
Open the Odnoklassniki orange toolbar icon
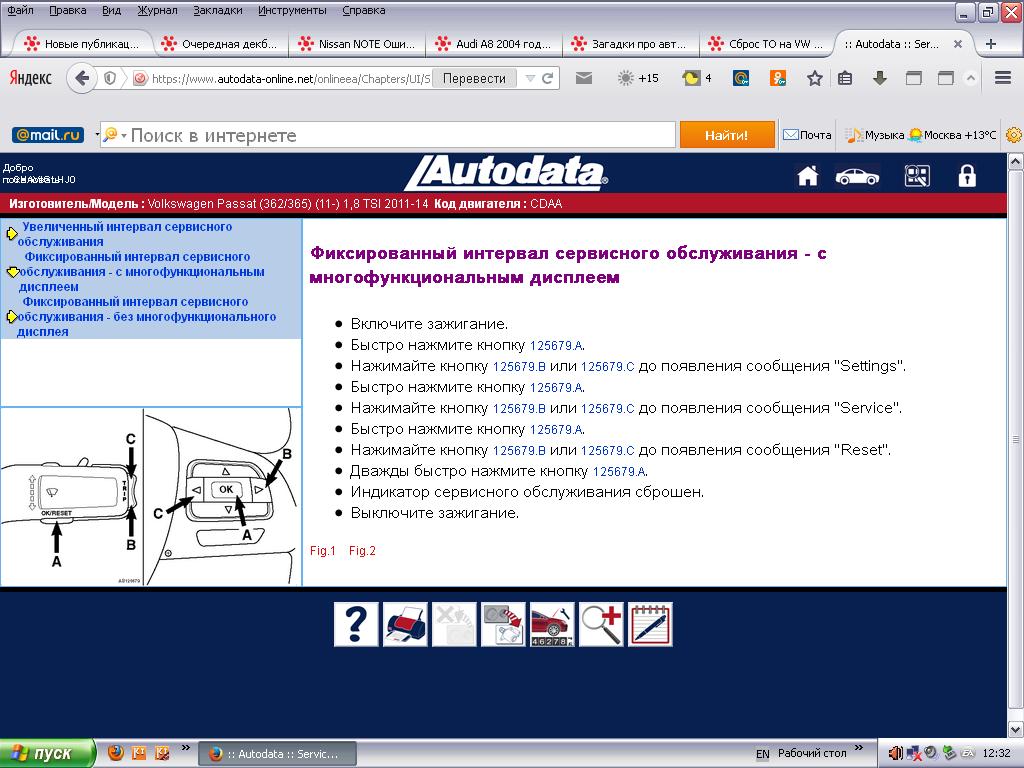(x=778, y=78)
